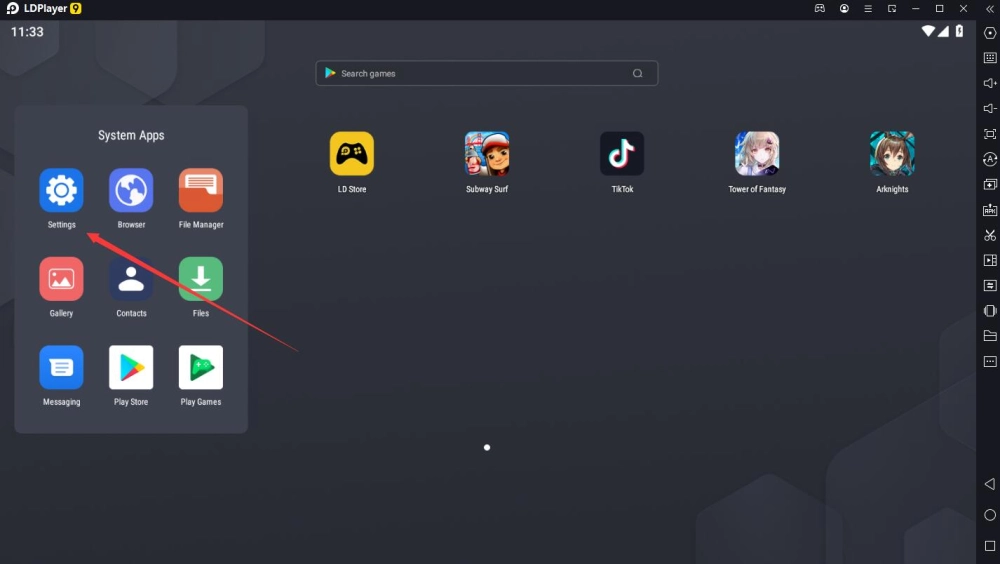The height and width of the screenshot is (564, 1000).
Task: Open the account profile icon in title bar
Action: tap(844, 8)
